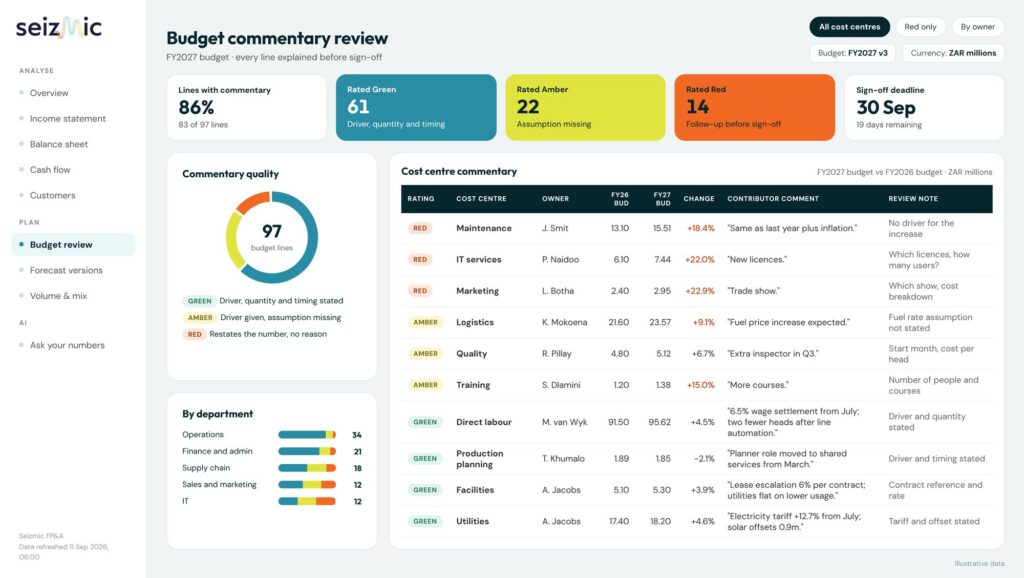Click "Trade show." comment
Viewport: 1024px width, 578px height.
point(753,291)
